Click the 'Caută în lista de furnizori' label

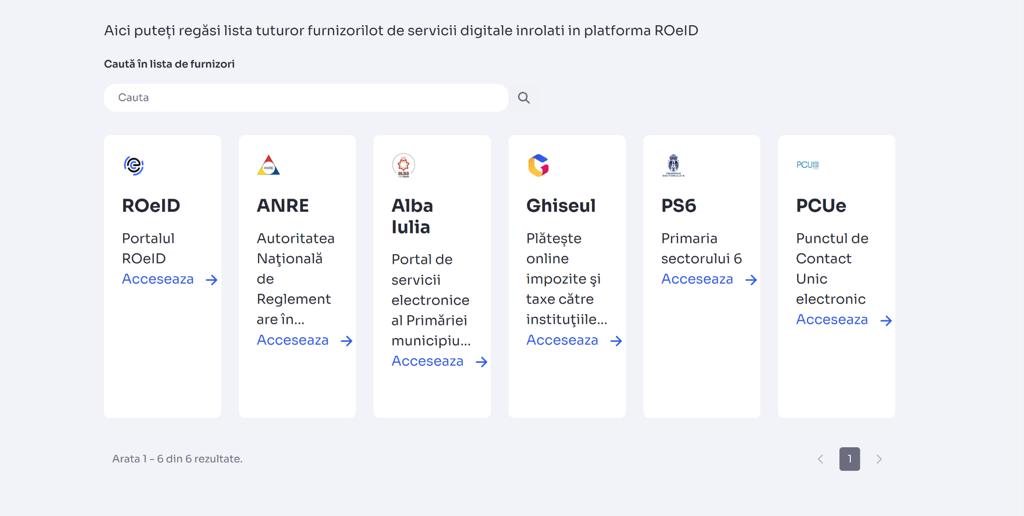click(x=169, y=64)
